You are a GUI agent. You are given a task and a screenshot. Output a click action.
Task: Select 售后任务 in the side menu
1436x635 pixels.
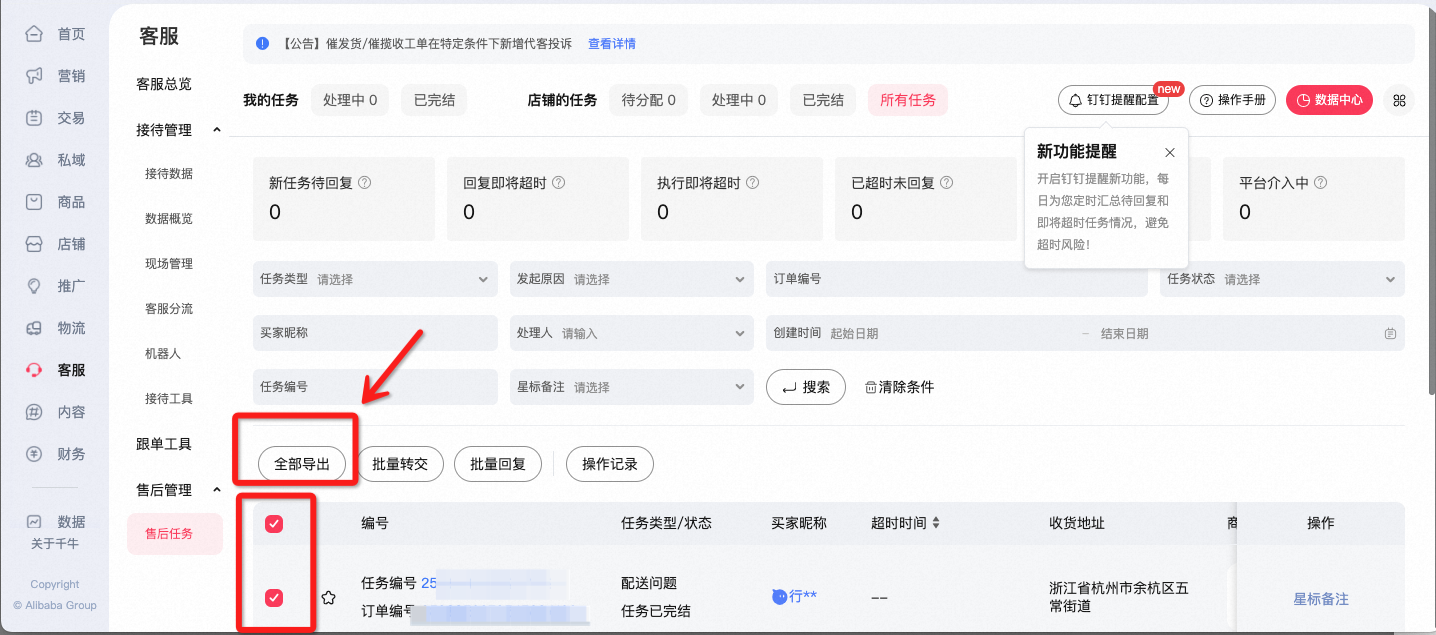click(x=174, y=534)
